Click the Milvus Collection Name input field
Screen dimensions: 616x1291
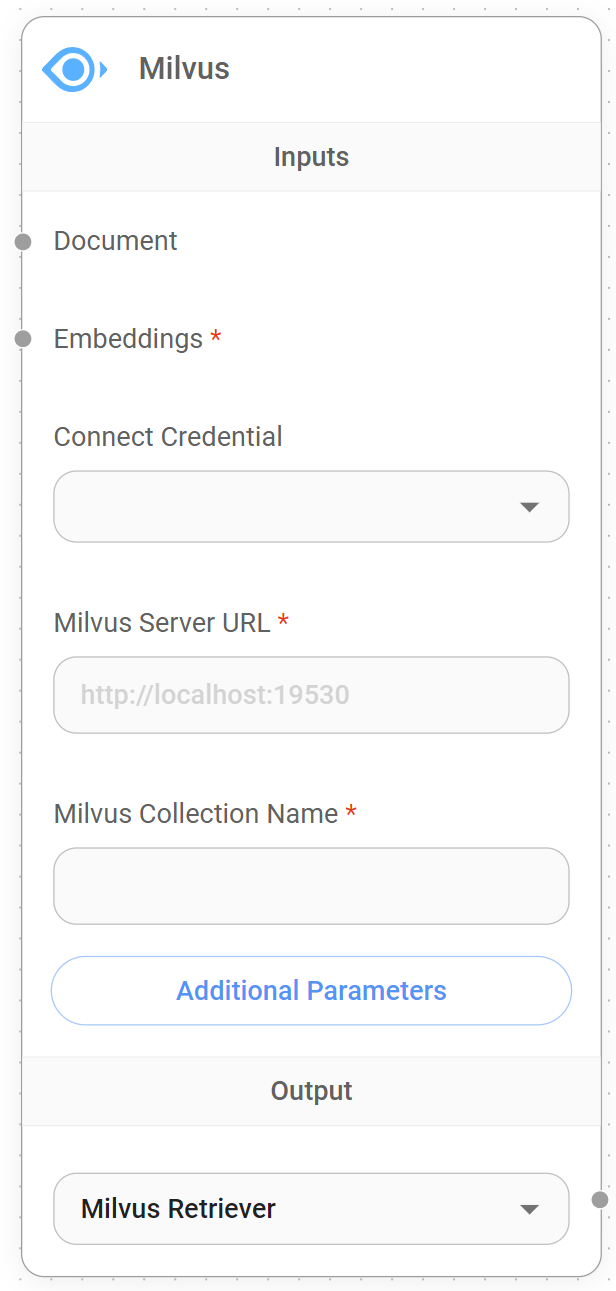pyautogui.click(x=311, y=886)
